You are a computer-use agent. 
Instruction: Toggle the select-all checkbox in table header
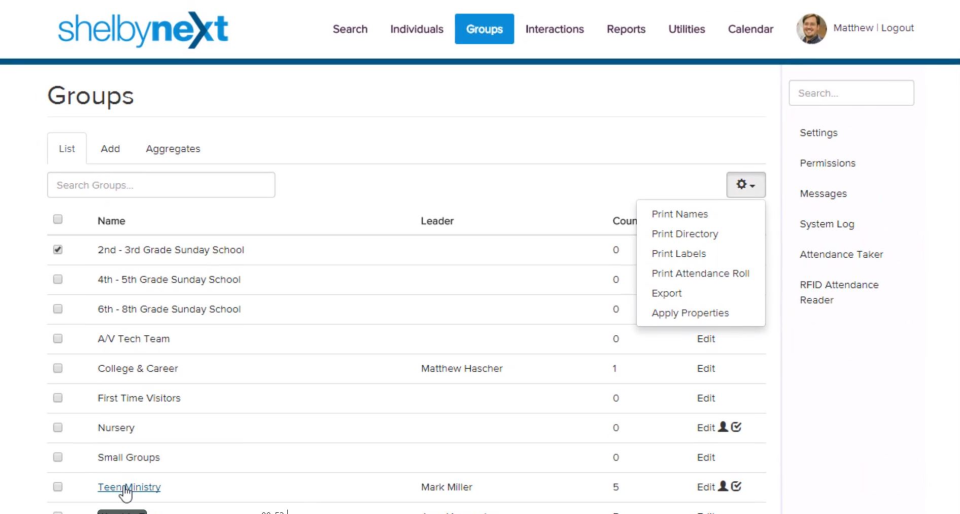click(58, 220)
